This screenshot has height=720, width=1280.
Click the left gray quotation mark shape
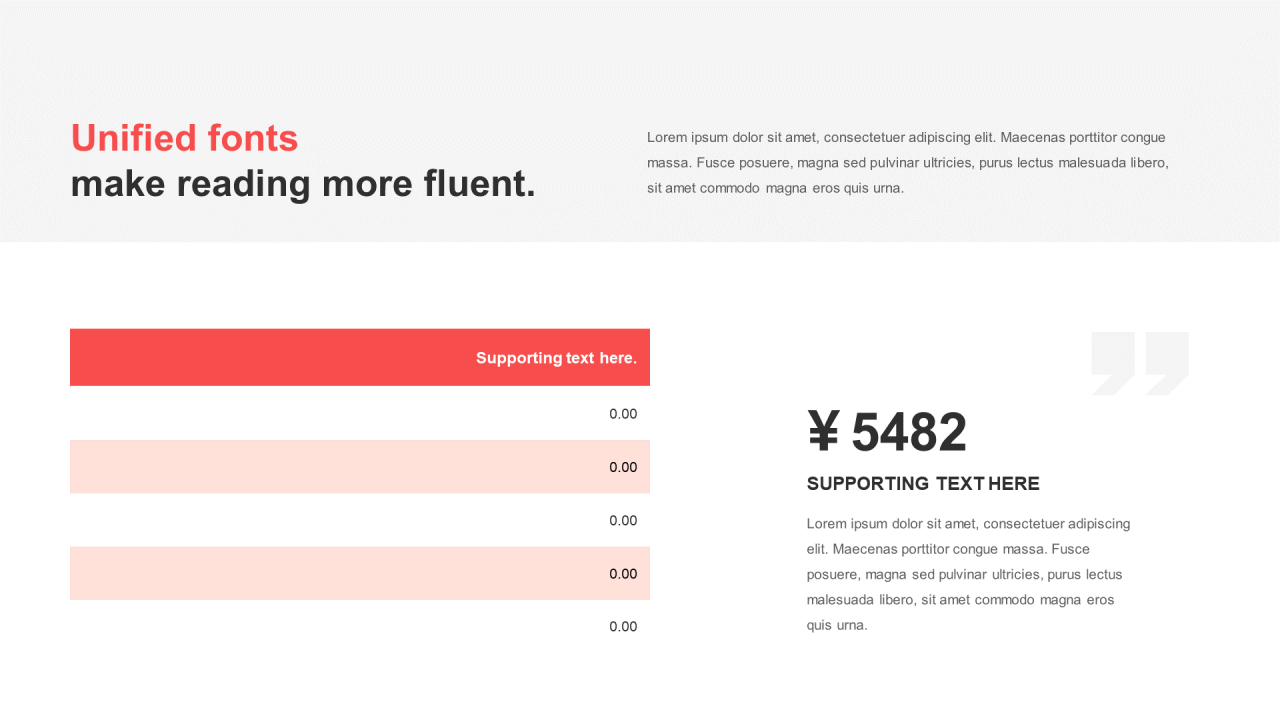[x=1113, y=360]
